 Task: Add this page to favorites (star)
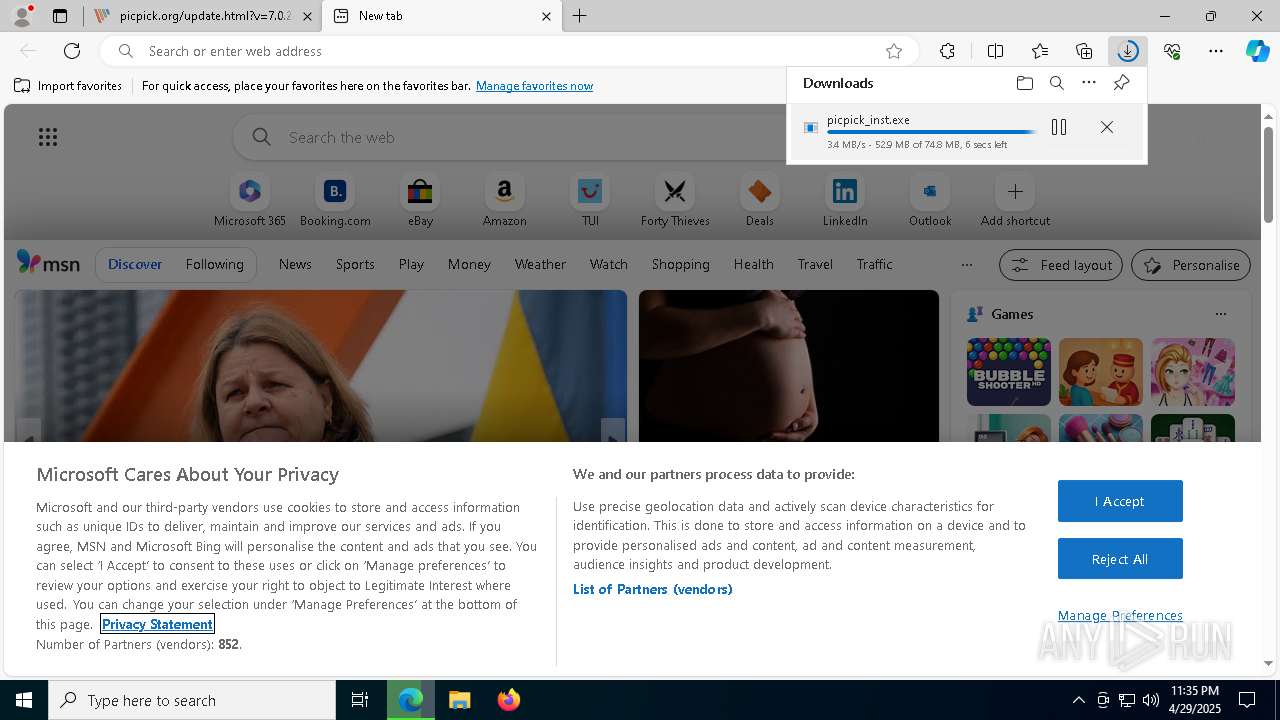pyautogui.click(x=894, y=51)
